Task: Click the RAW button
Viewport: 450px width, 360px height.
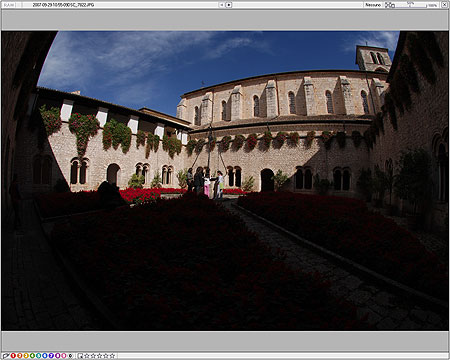Action: coord(9,5)
